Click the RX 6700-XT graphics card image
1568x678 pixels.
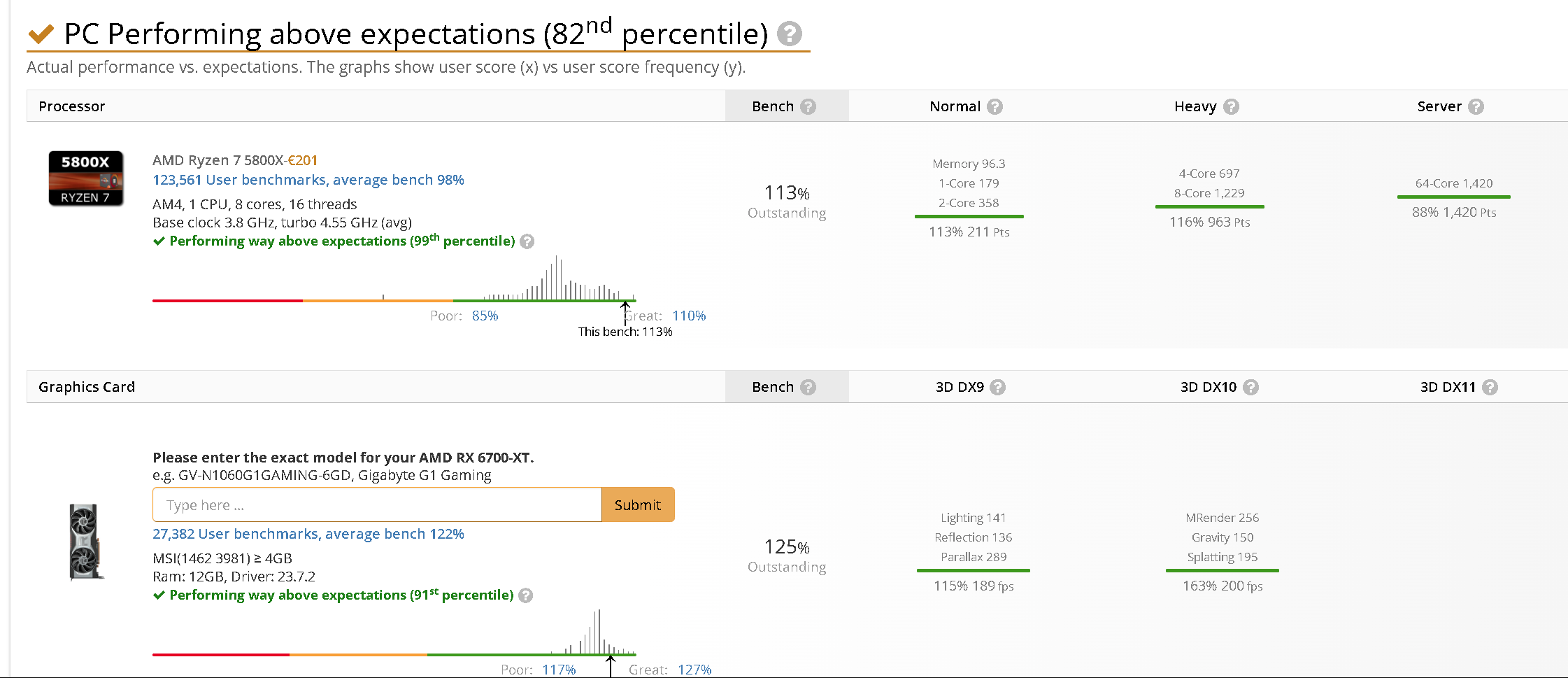click(86, 542)
